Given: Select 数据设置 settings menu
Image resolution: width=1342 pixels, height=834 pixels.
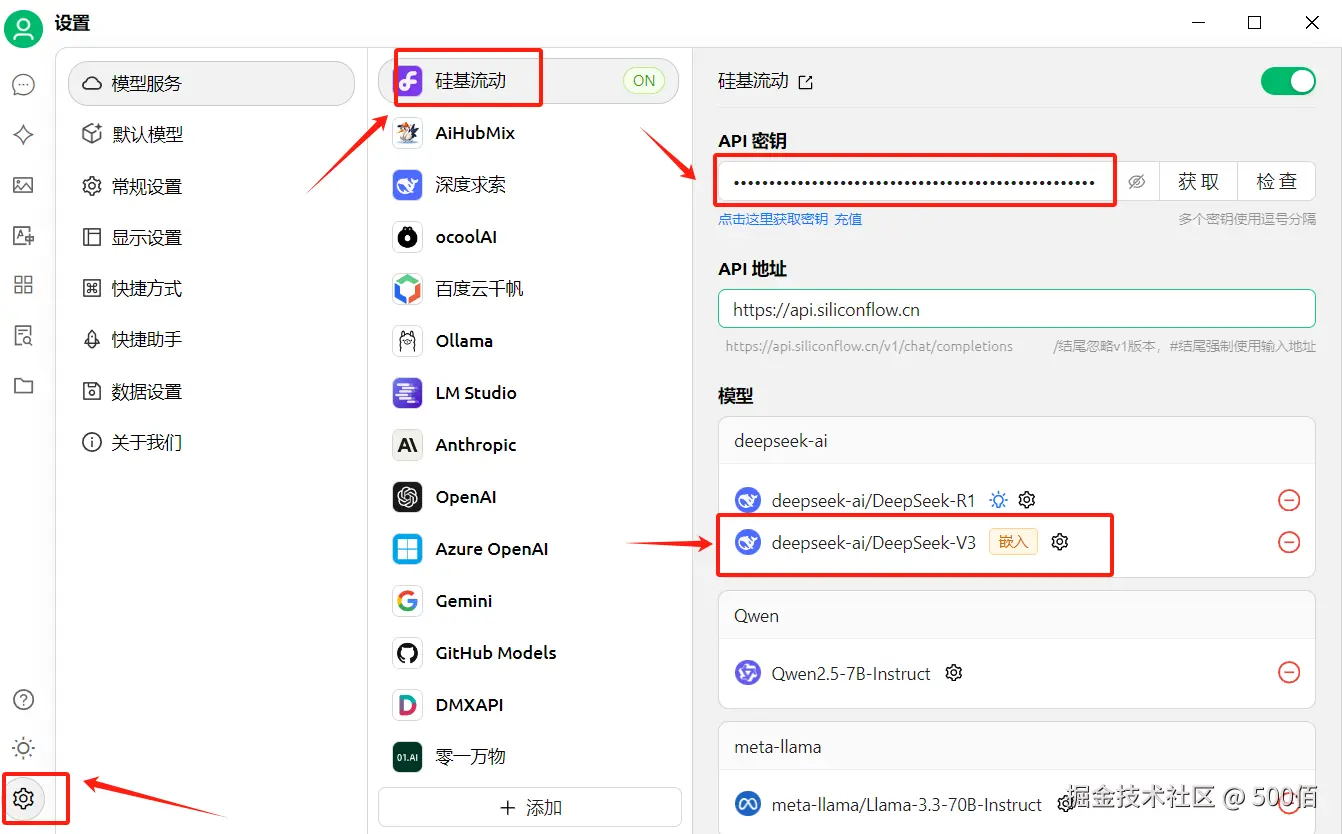Looking at the screenshot, I should 211,391.
